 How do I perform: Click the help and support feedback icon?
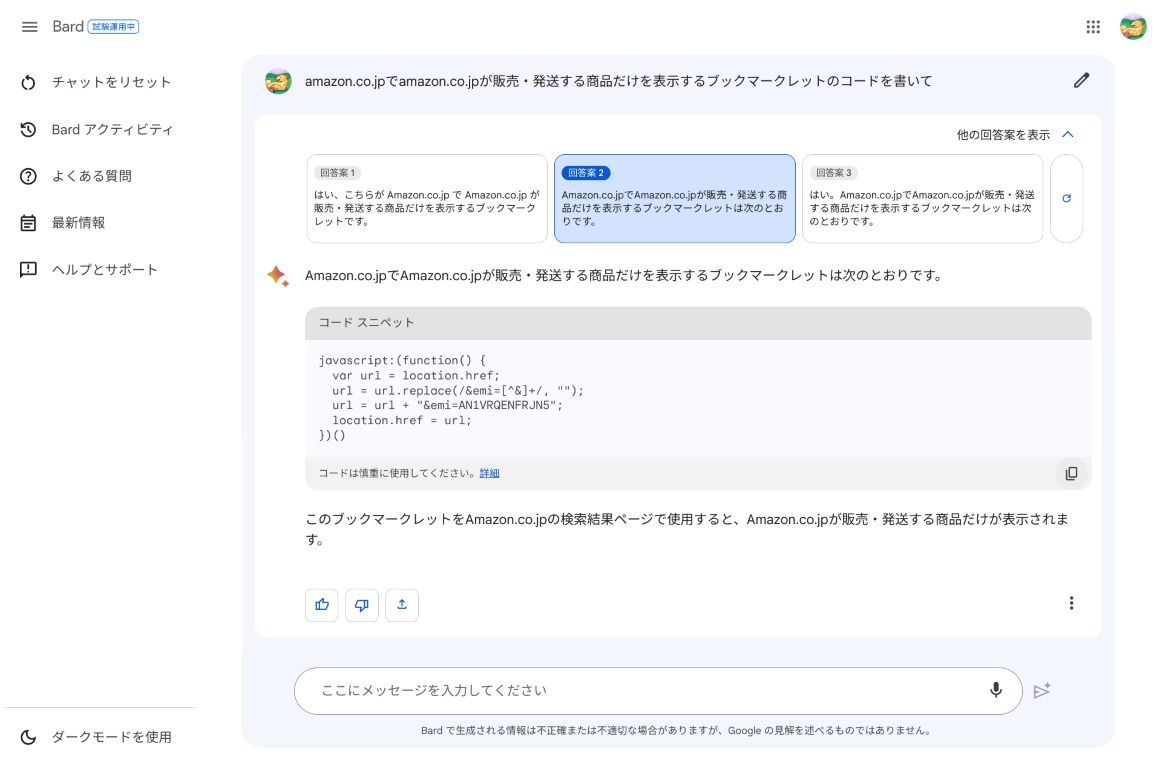tap(28, 270)
